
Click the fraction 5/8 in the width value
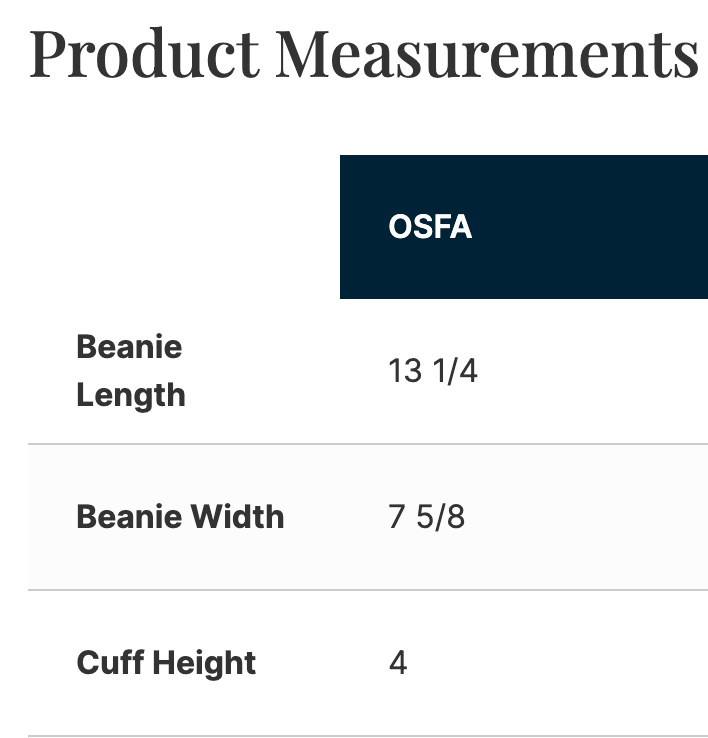pyautogui.click(x=441, y=517)
